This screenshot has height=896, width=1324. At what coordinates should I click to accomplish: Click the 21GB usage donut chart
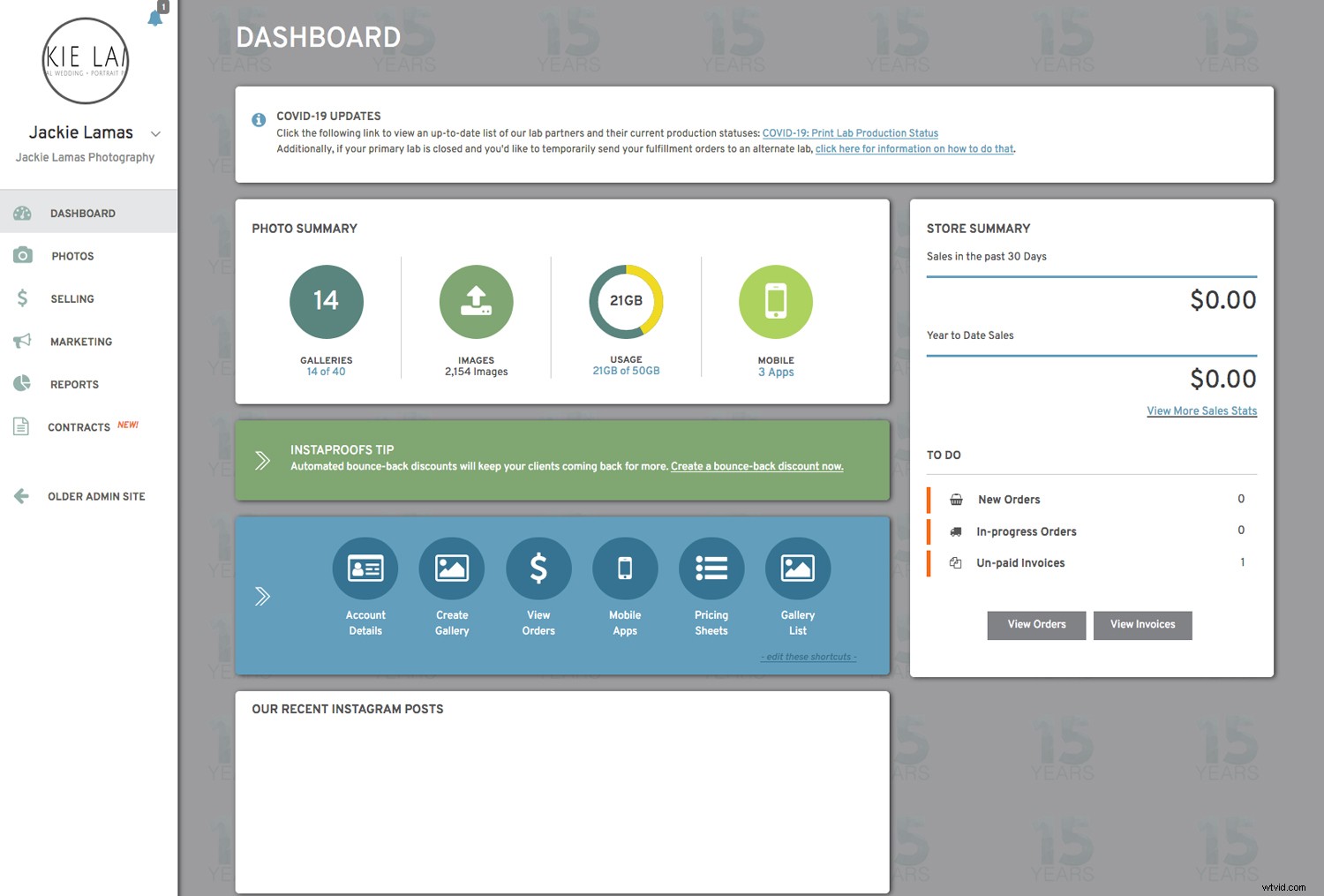pos(626,301)
